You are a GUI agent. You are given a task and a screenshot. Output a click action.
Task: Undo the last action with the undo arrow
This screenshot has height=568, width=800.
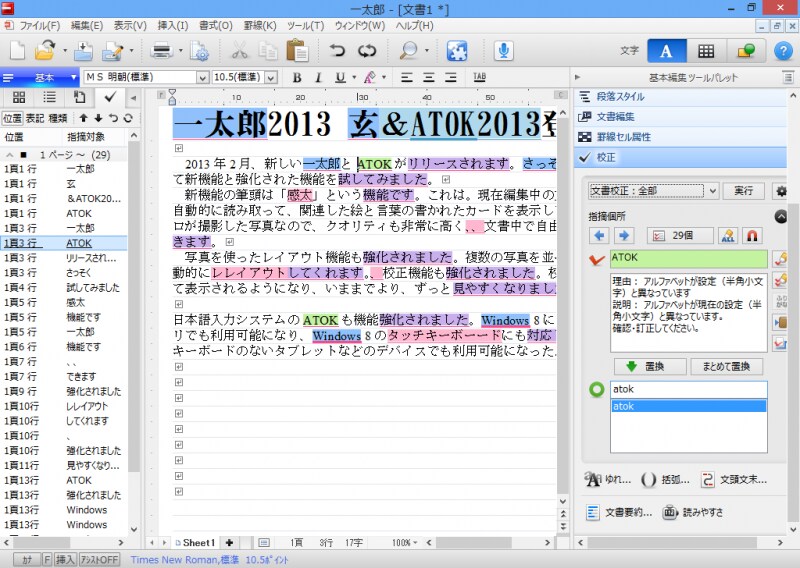337,51
